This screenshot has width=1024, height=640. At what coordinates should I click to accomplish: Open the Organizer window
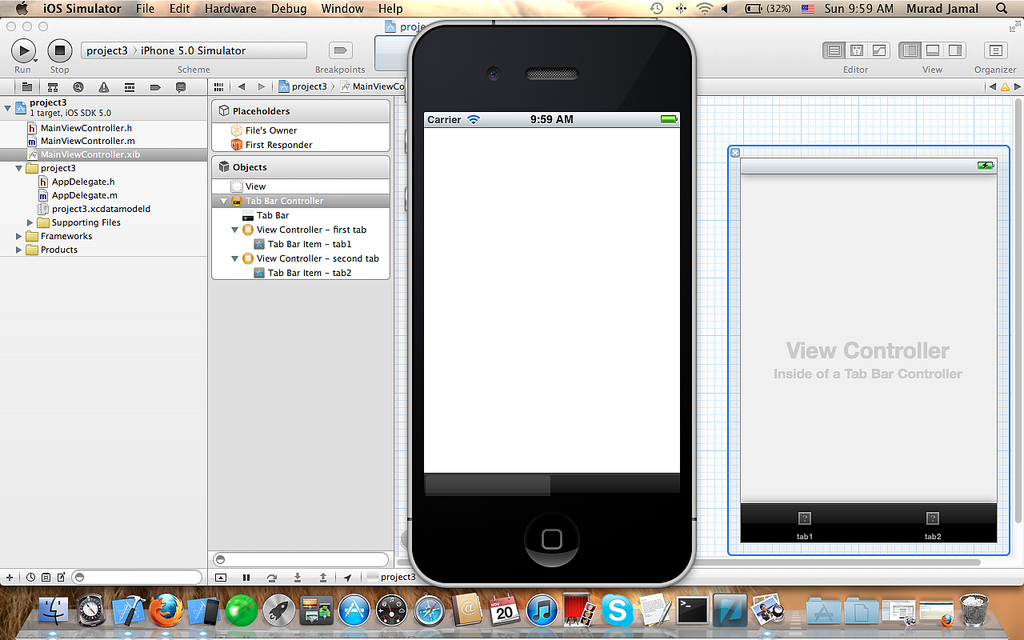(995, 50)
